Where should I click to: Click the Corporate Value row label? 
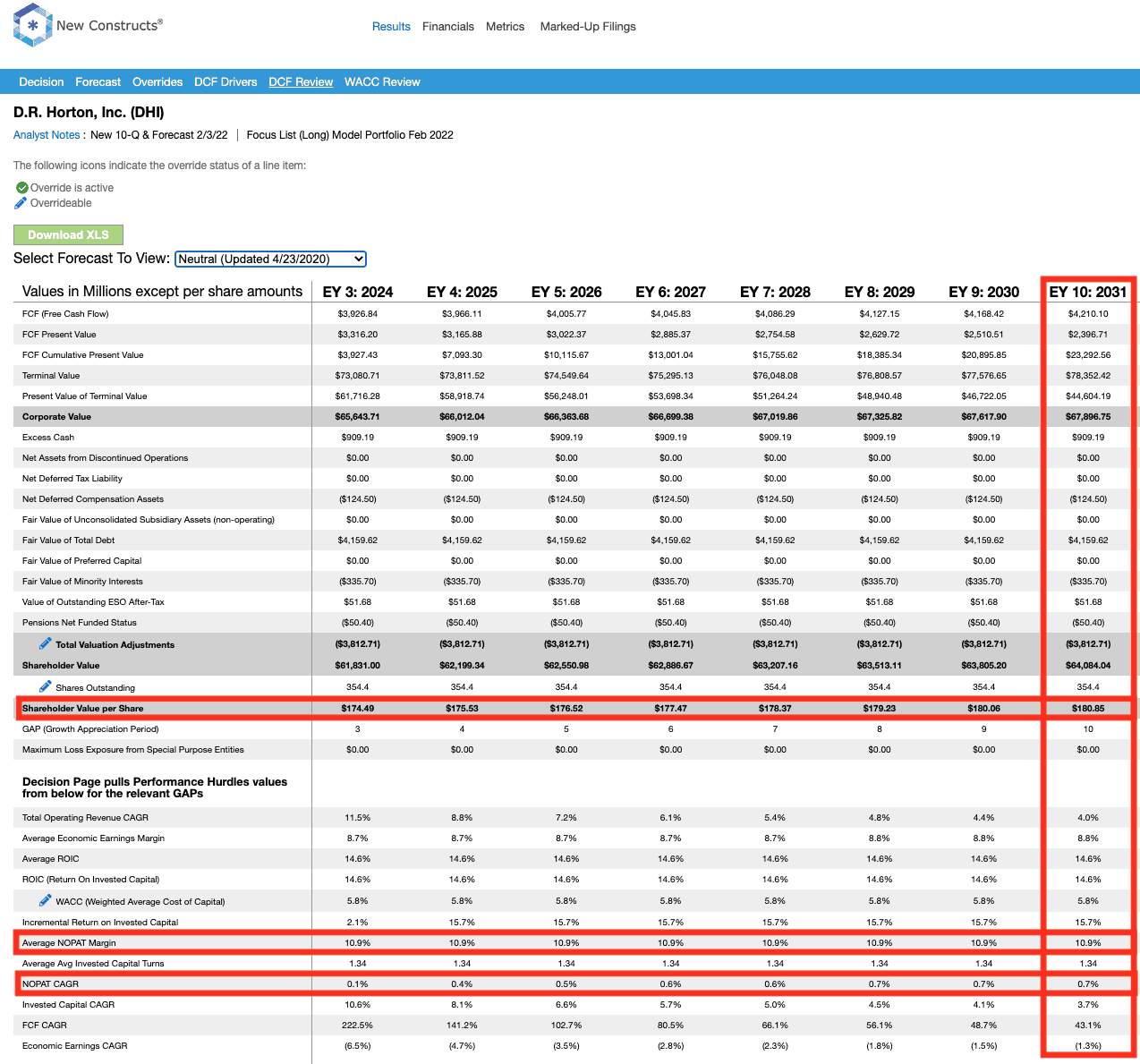pos(56,417)
